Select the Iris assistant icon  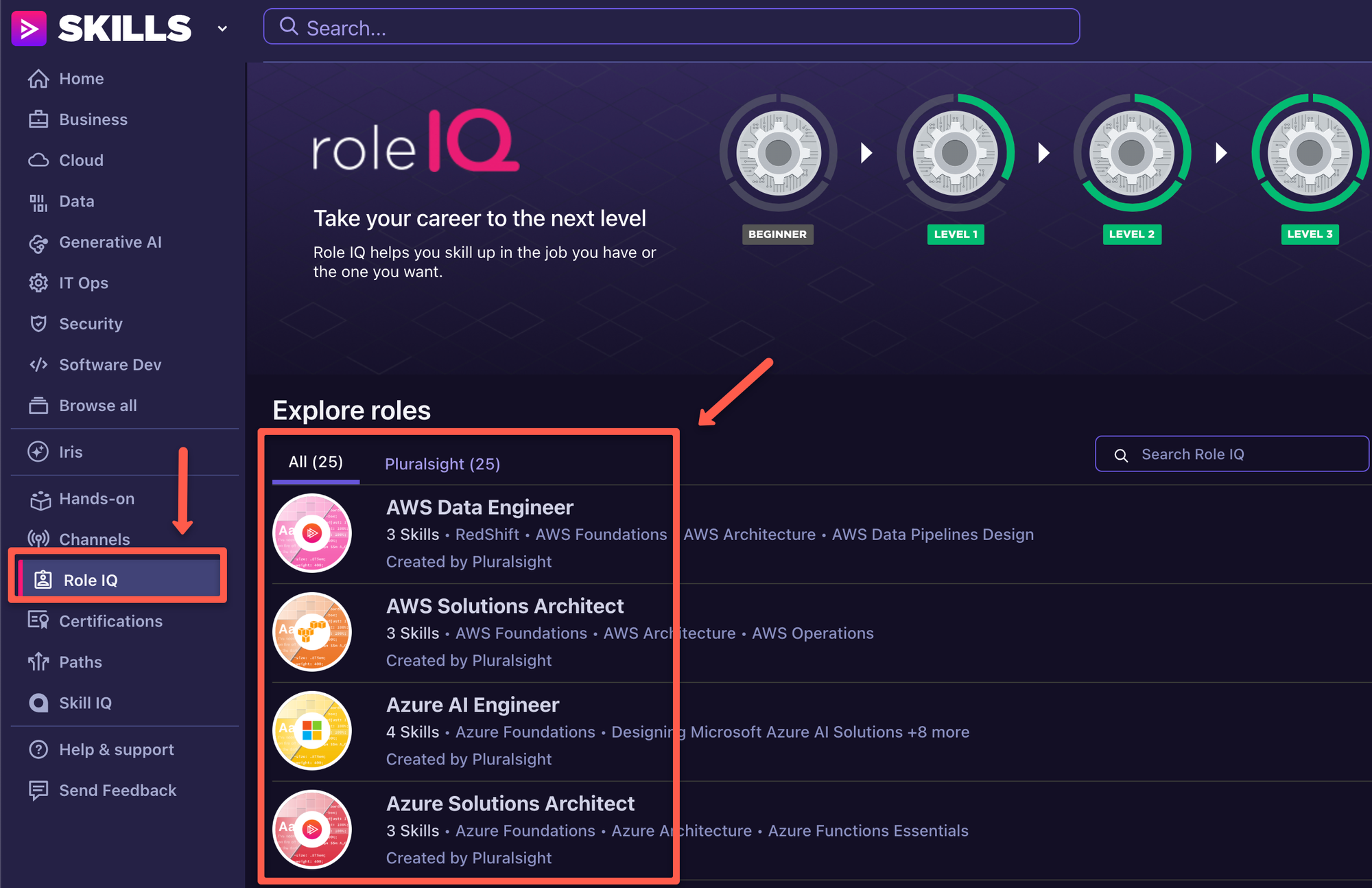[x=39, y=452]
